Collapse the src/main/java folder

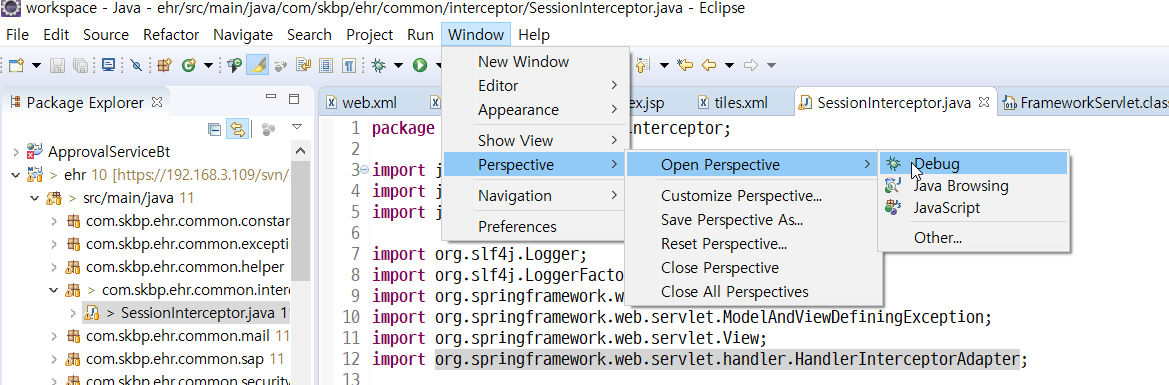[x=34, y=198]
